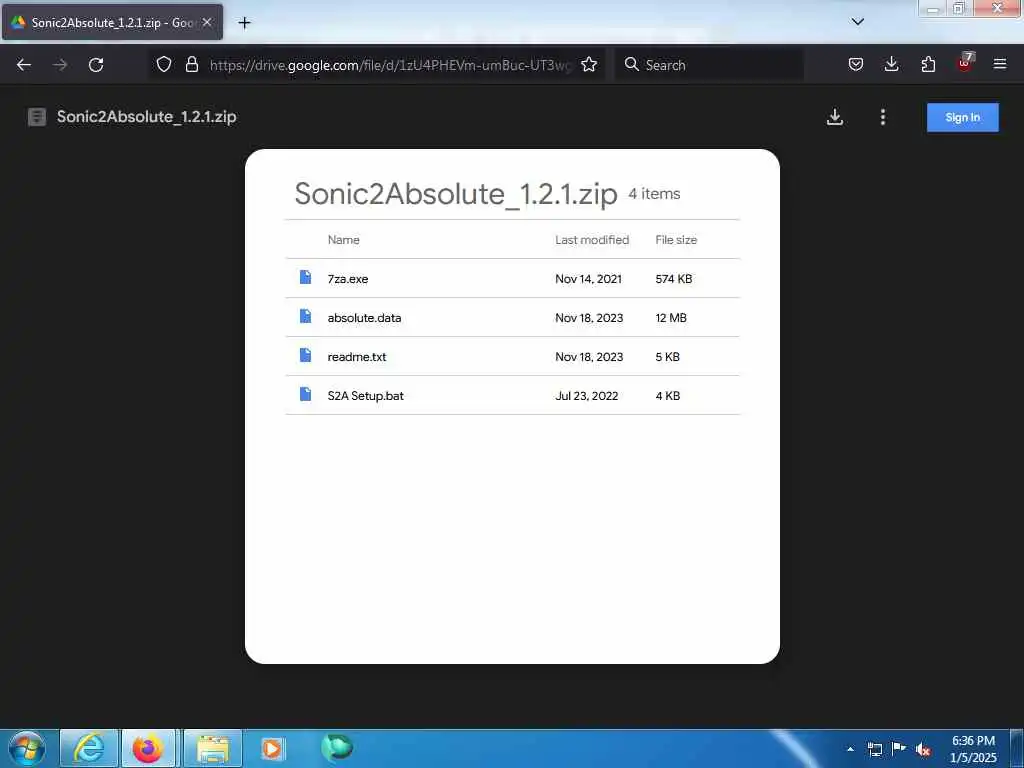The image size is (1024, 768).
Task: Click the Last modified column header
Action: click(592, 240)
